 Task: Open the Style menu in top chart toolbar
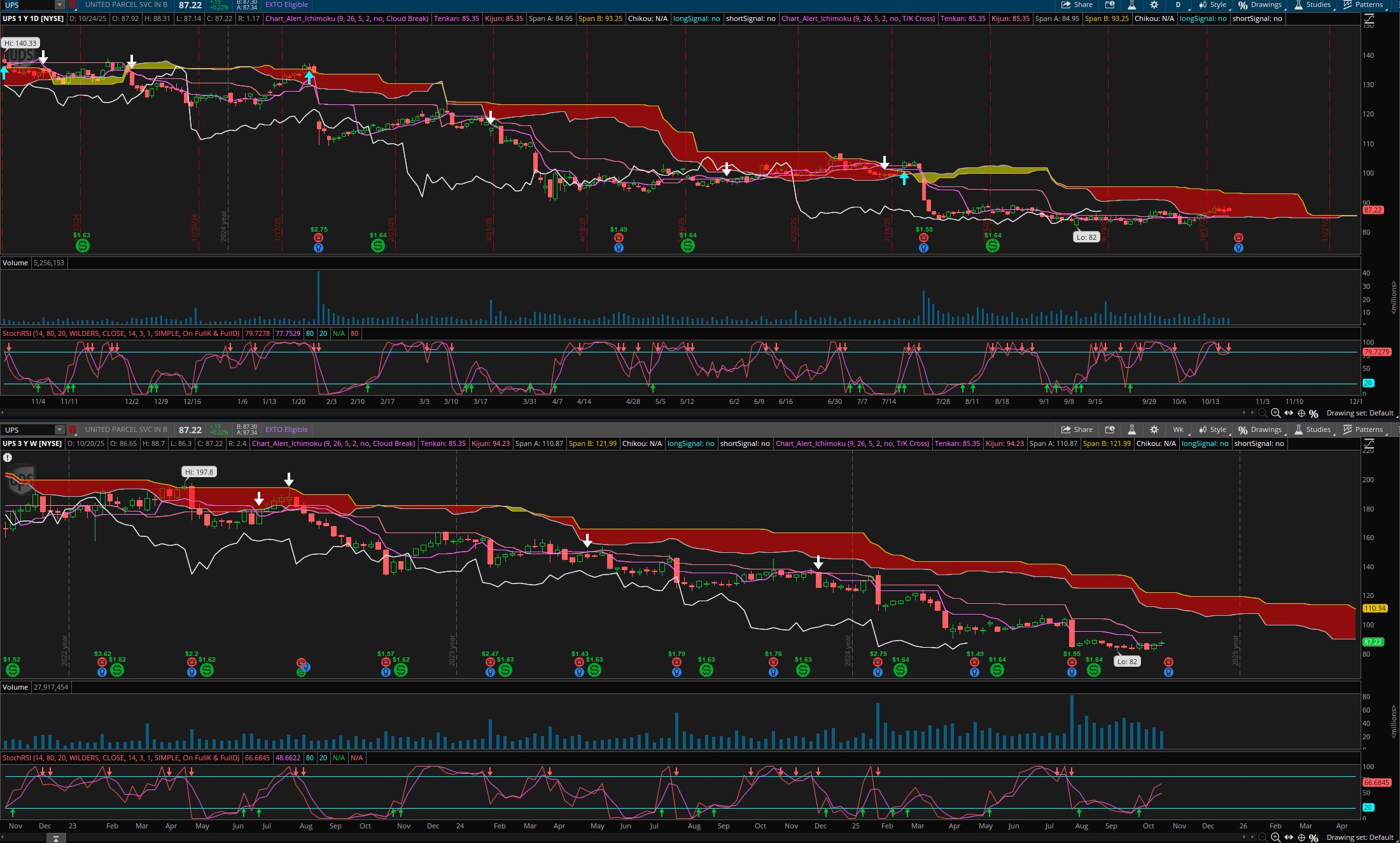(1213, 4)
